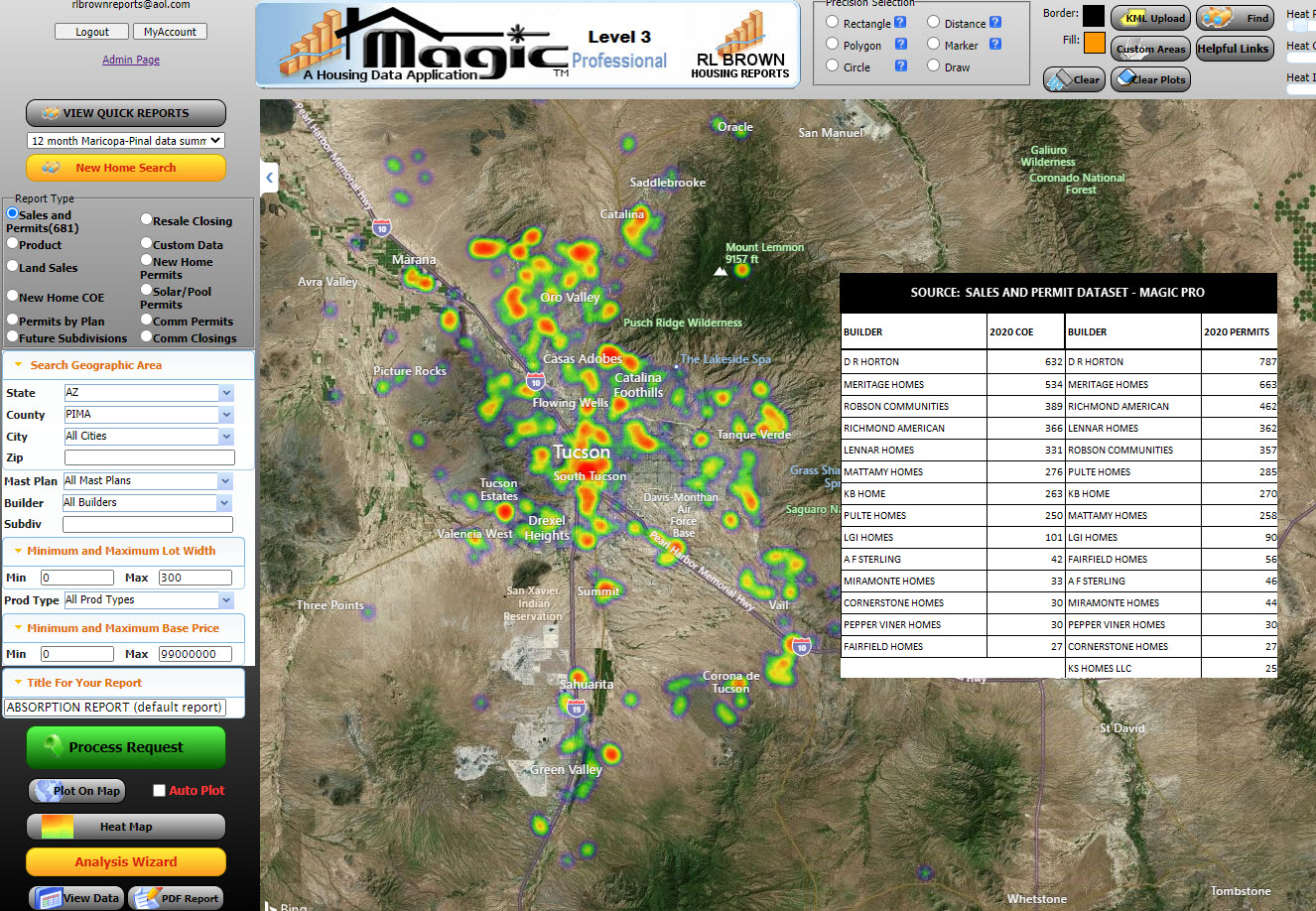Screen dimensions: 1316x911
Task: Click the lot width Max field
Action: point(196,578)
